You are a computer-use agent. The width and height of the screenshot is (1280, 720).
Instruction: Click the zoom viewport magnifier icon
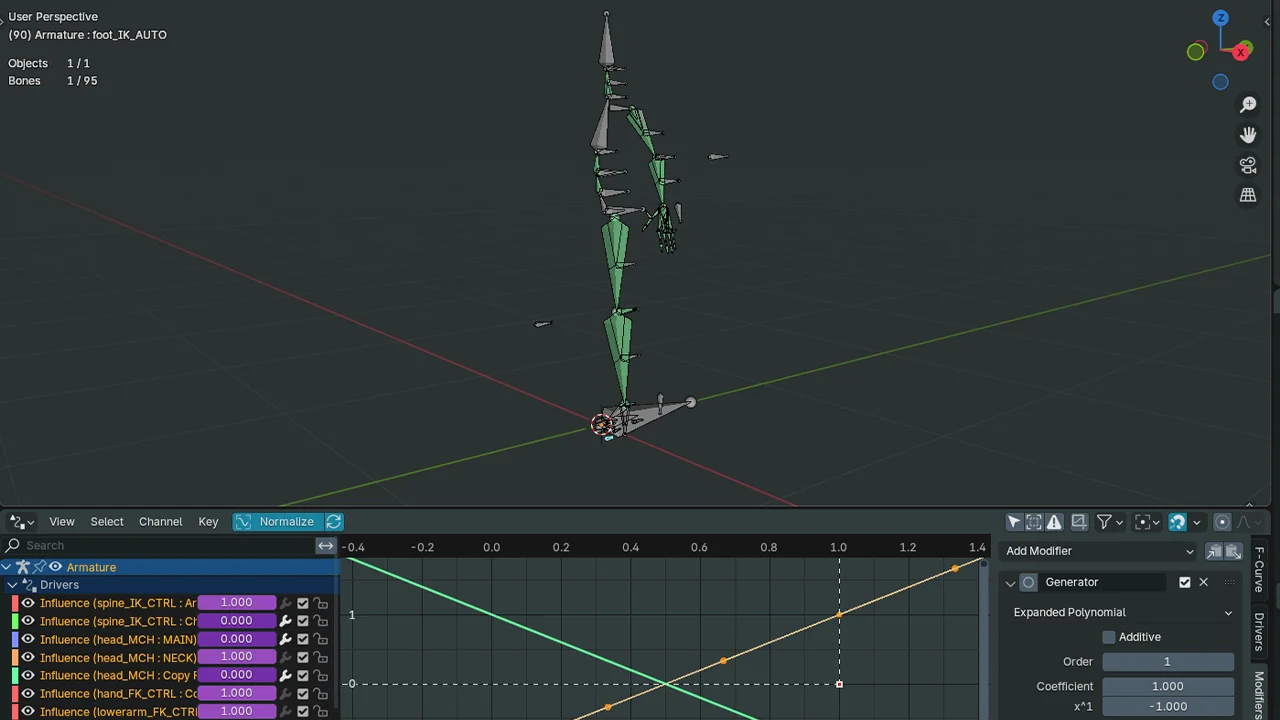1248,105
